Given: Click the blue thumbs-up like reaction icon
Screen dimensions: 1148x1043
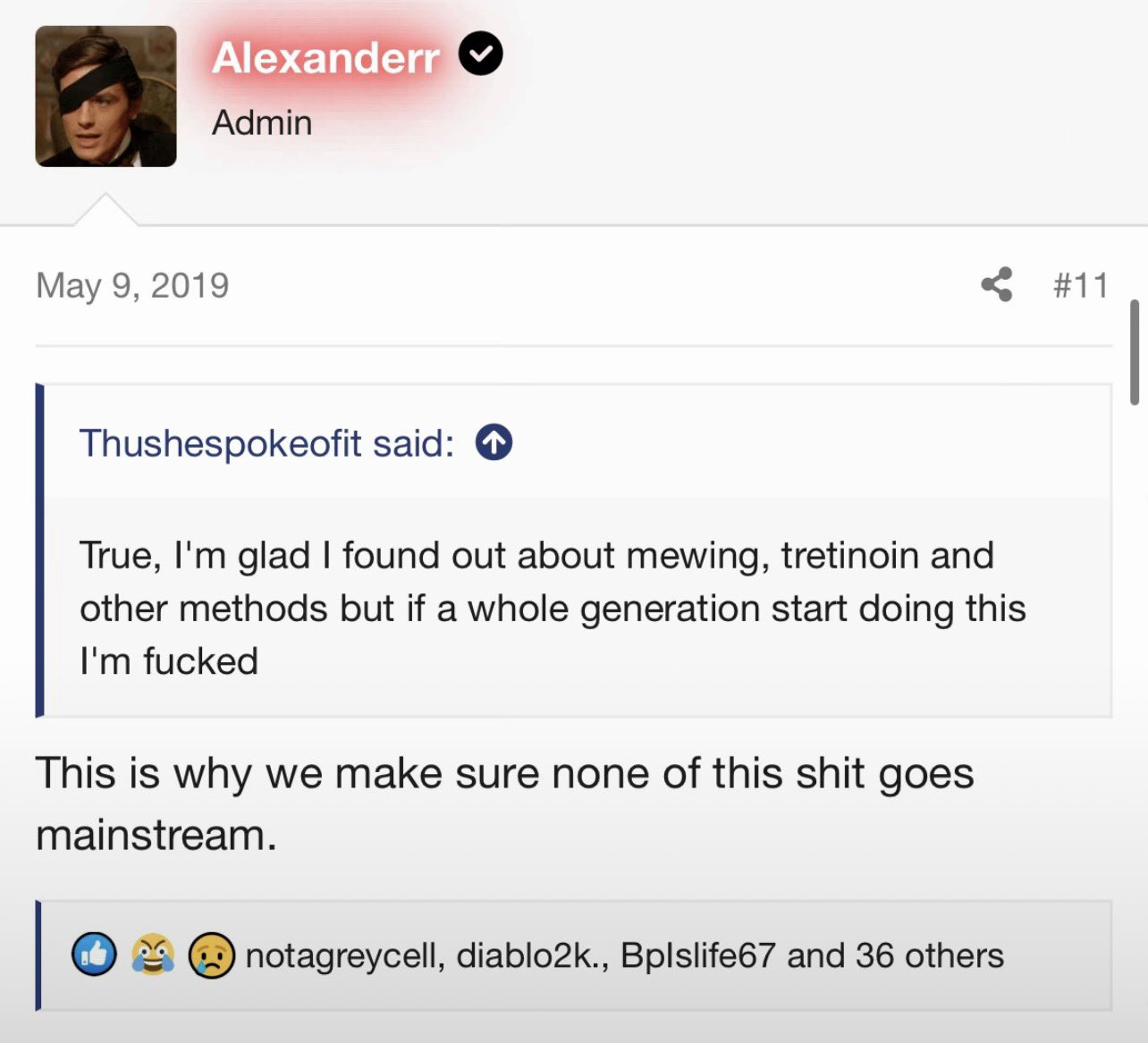Looking at the screenshot, I should [x=94, y=955].
